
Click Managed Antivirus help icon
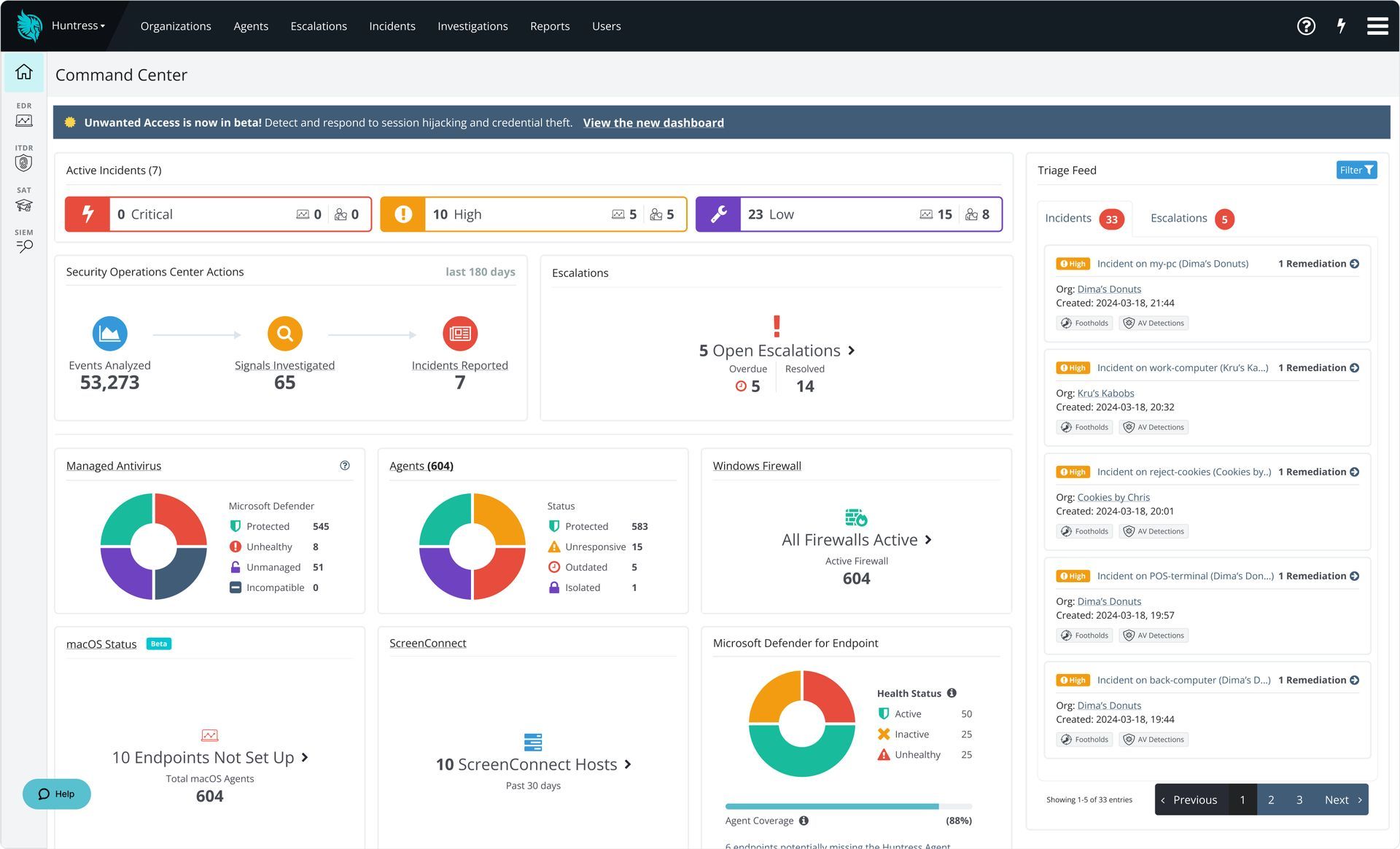point(345,466)
